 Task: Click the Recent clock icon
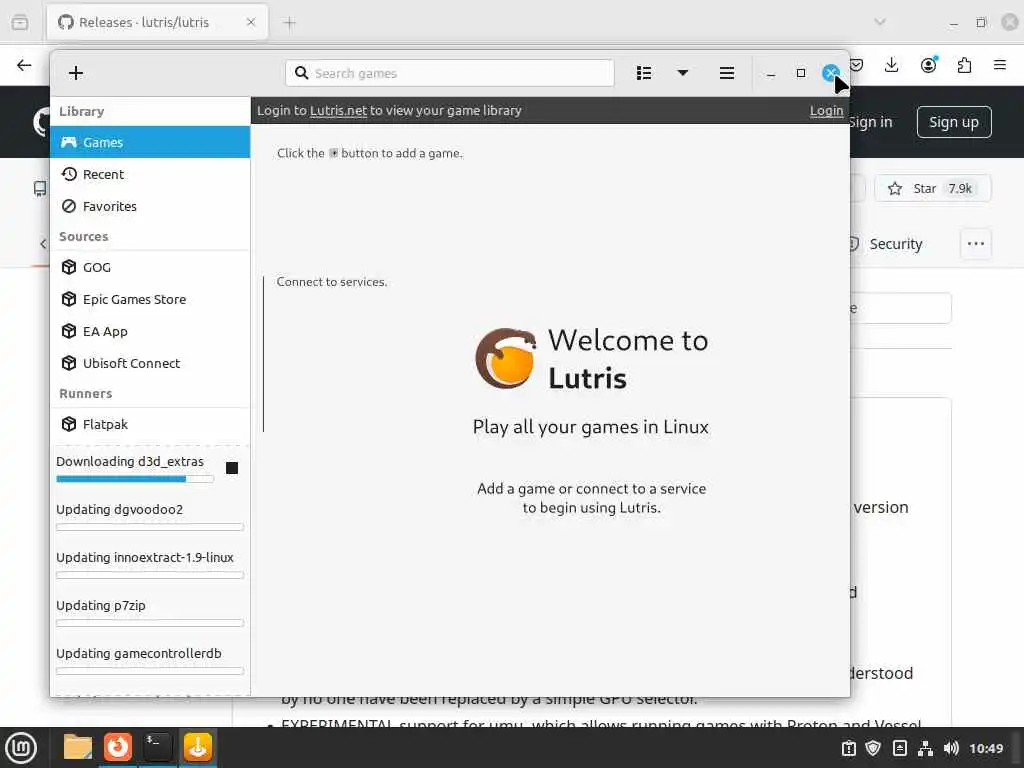pyautogui.click(x=69, y=174)
